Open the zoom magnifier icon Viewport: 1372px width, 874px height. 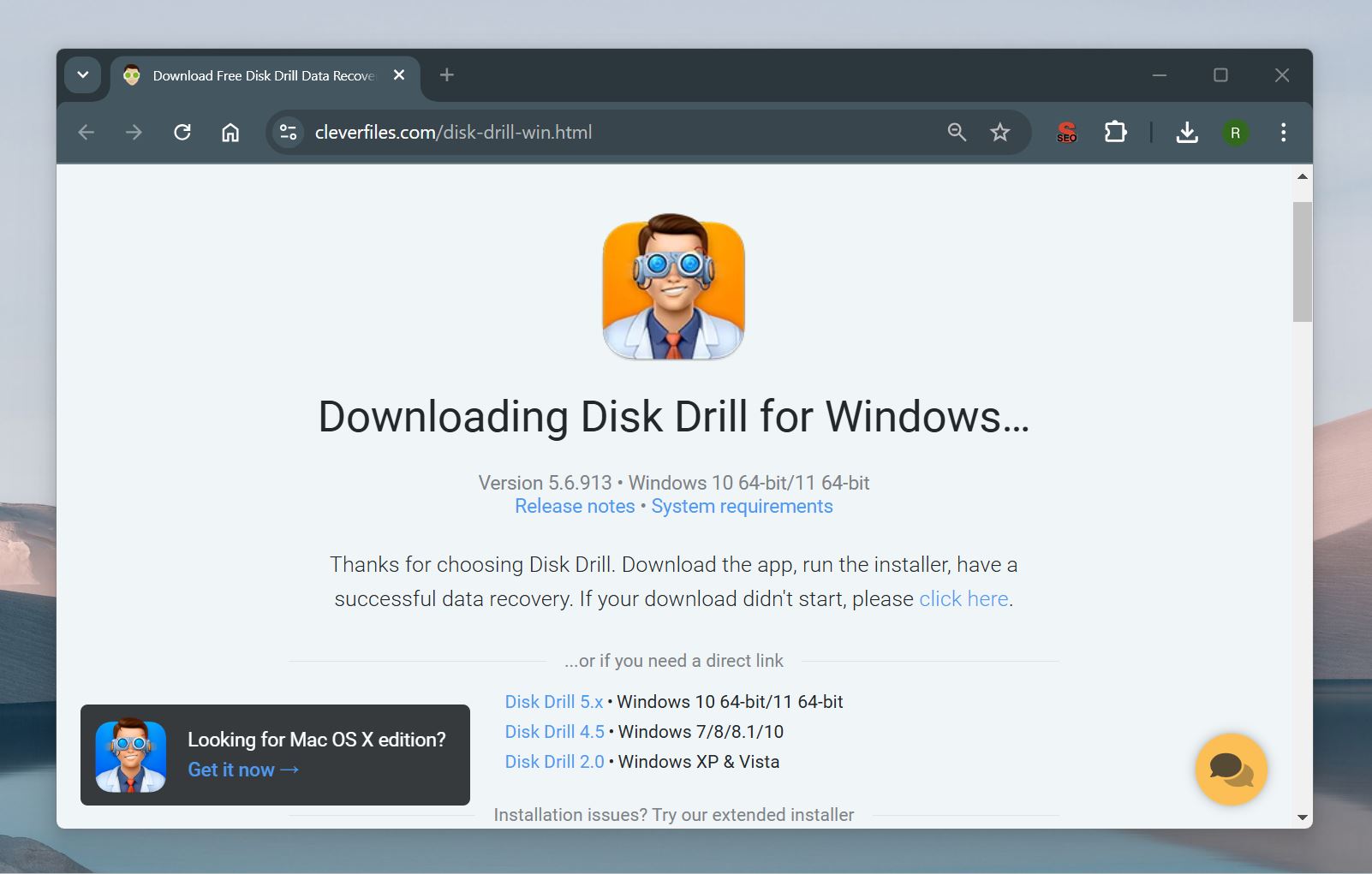tap(957, 132)
